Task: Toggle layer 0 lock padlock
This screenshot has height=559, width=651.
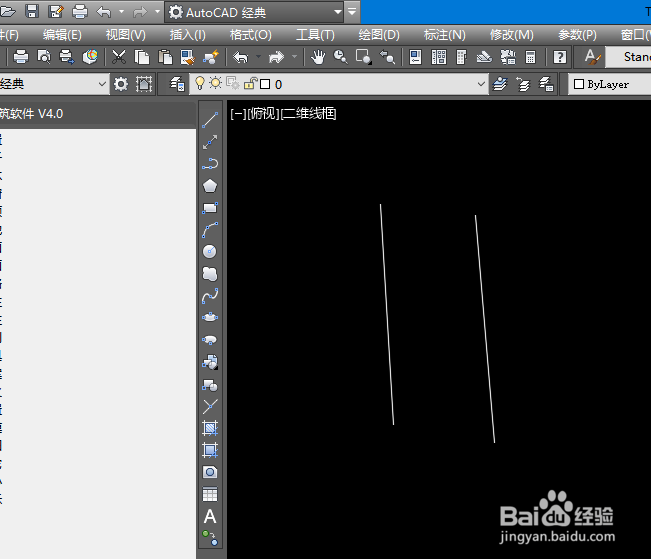Action: coord(250,83)
